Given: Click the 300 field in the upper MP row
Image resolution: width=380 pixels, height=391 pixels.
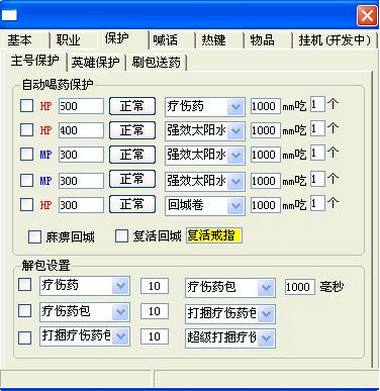Looking at the screenshot, I should pyautogui.click(x=81, y=155).
